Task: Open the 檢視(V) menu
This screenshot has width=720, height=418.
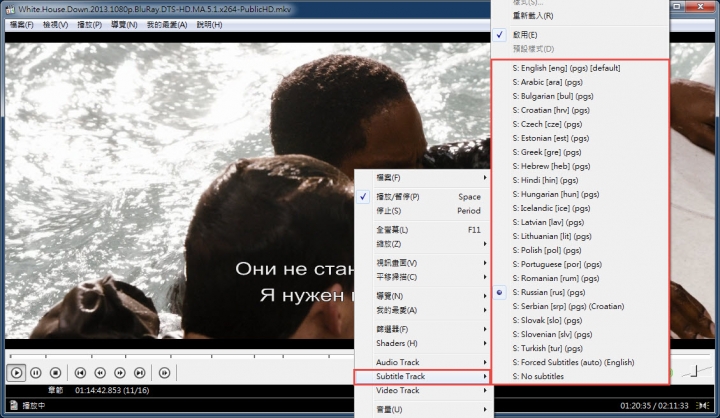Action: 56,25
